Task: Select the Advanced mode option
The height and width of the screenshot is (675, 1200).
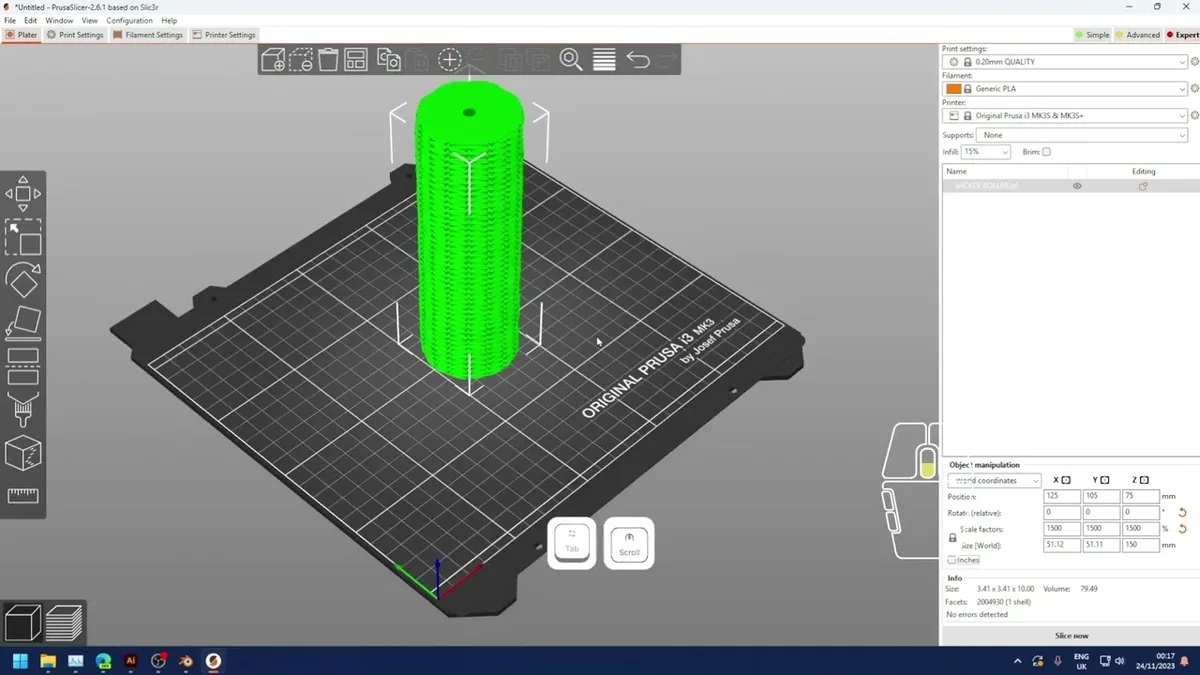Action: pyautogui.click(x=1138, y=35)
